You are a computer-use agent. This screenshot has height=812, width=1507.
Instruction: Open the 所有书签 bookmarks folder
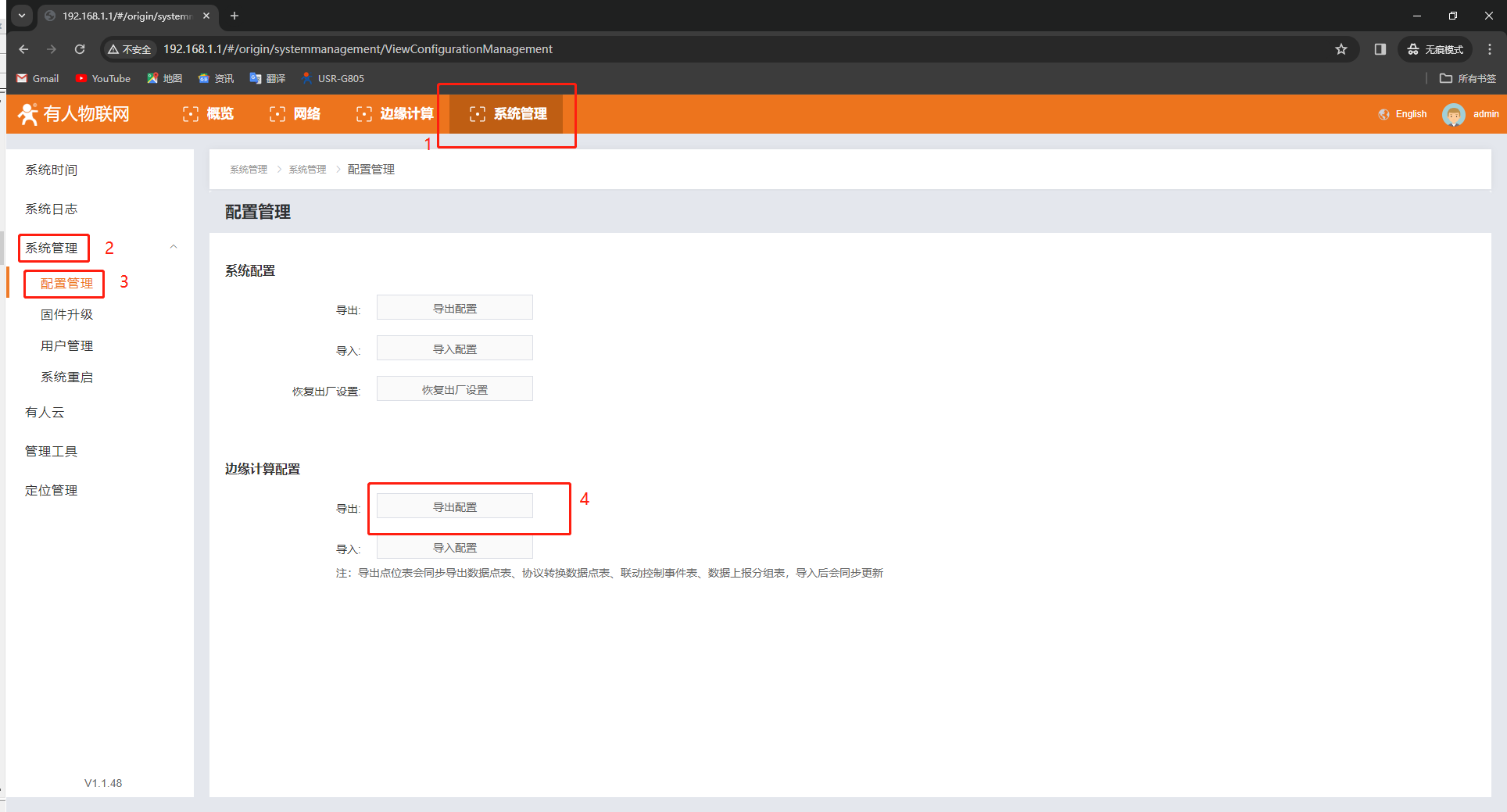coord(1467,78)
